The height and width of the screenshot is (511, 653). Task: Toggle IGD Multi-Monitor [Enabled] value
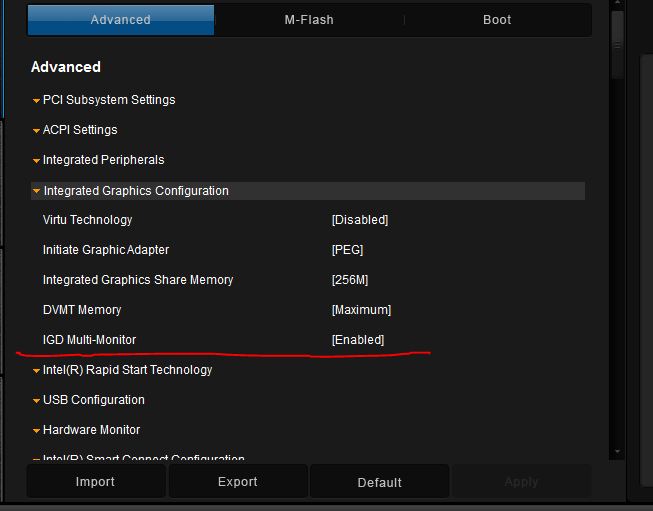click(x=357, y=340)
